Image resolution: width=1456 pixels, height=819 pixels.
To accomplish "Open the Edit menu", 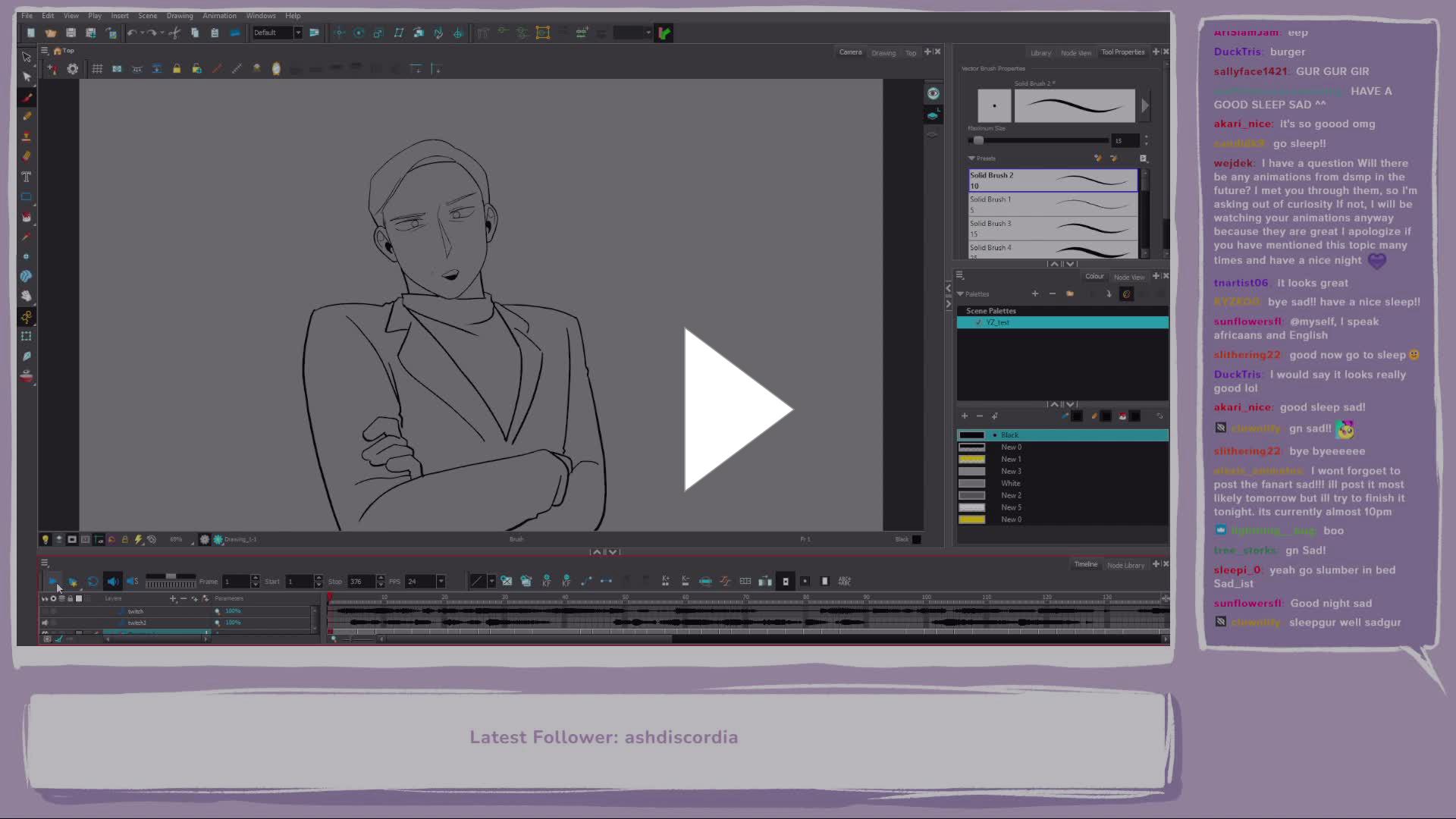I will [48, 15].
